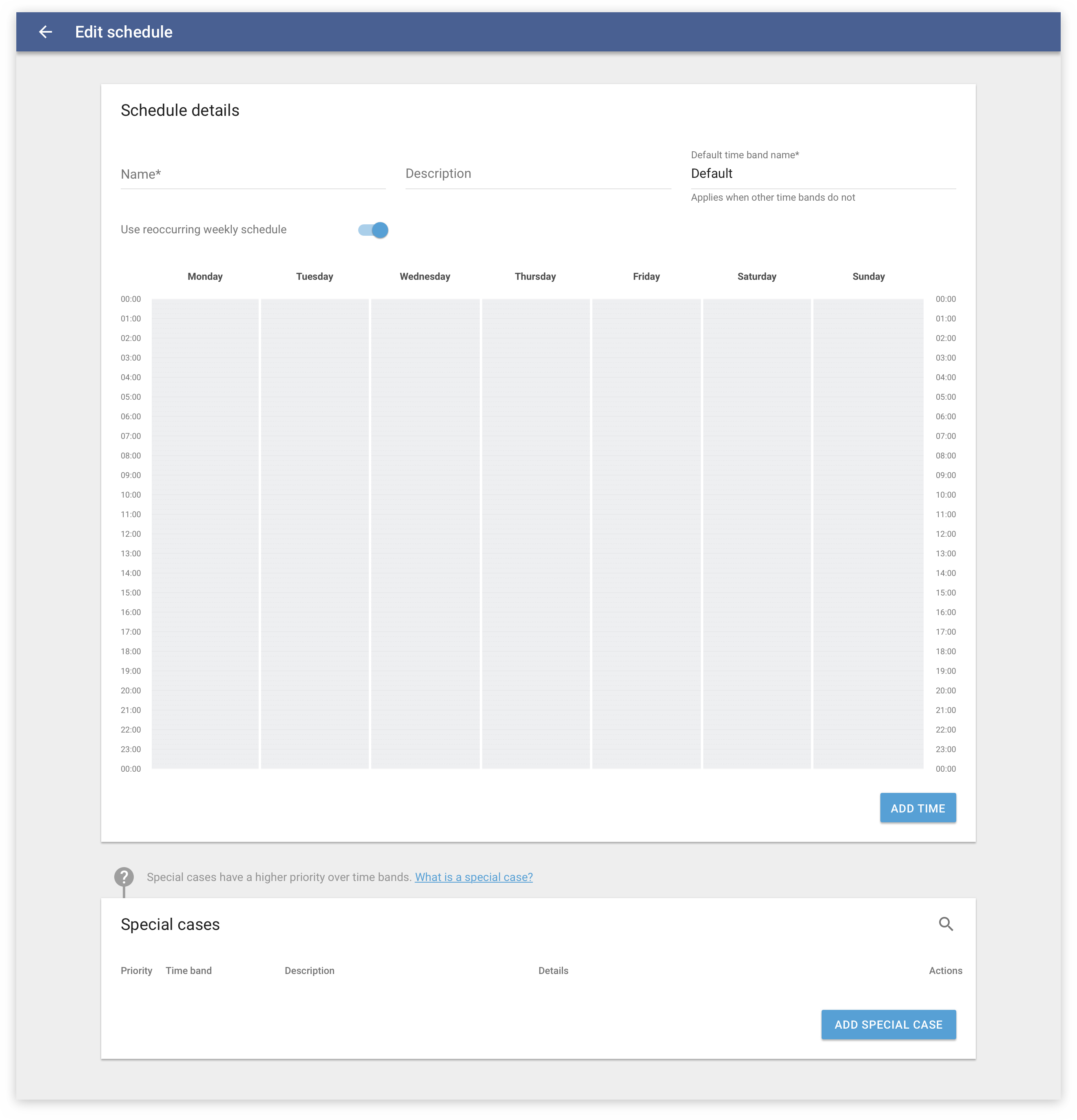Click the back arrow in Edit schedule header
This screenshot has width=1077, height=1120.
click(45, 32)
